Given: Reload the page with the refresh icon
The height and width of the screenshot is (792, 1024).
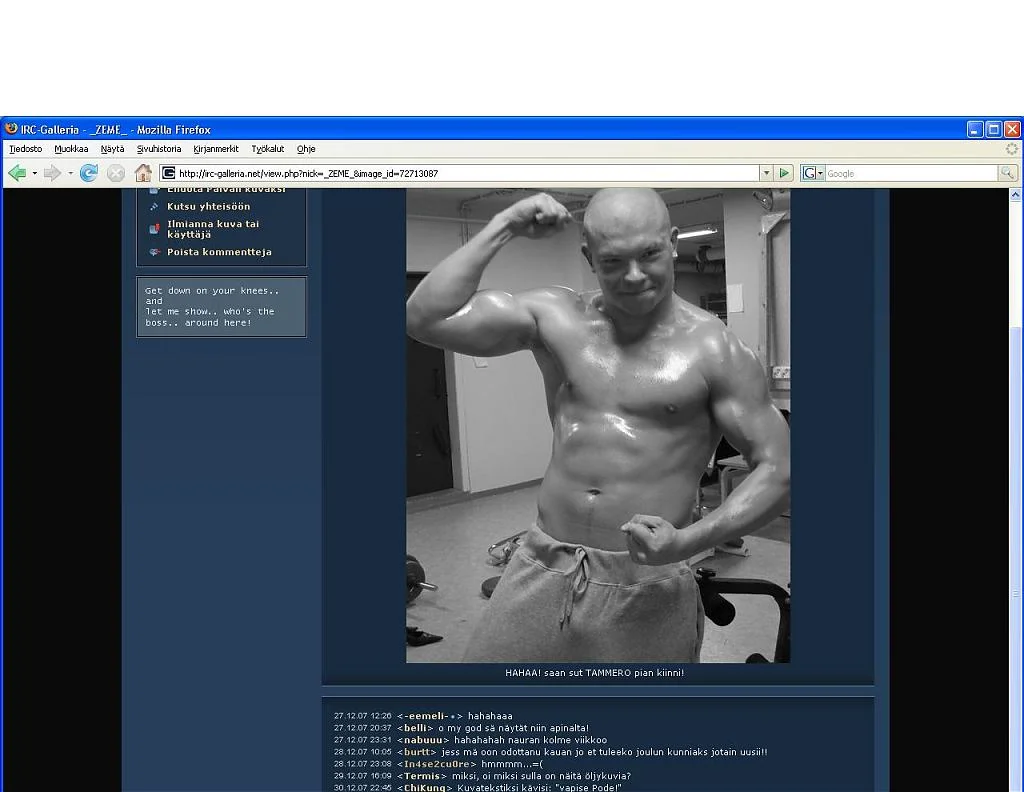Looking at the screenshot, I should (x=89, y=173).
